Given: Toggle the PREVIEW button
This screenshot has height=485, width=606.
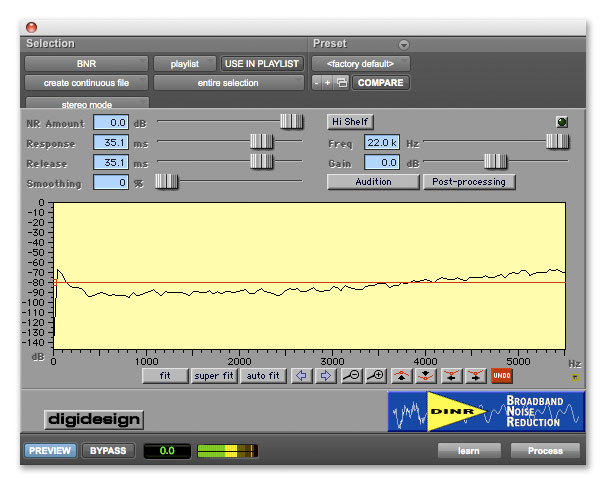Looking at the screenshot, I should click(x=50, y=451).
